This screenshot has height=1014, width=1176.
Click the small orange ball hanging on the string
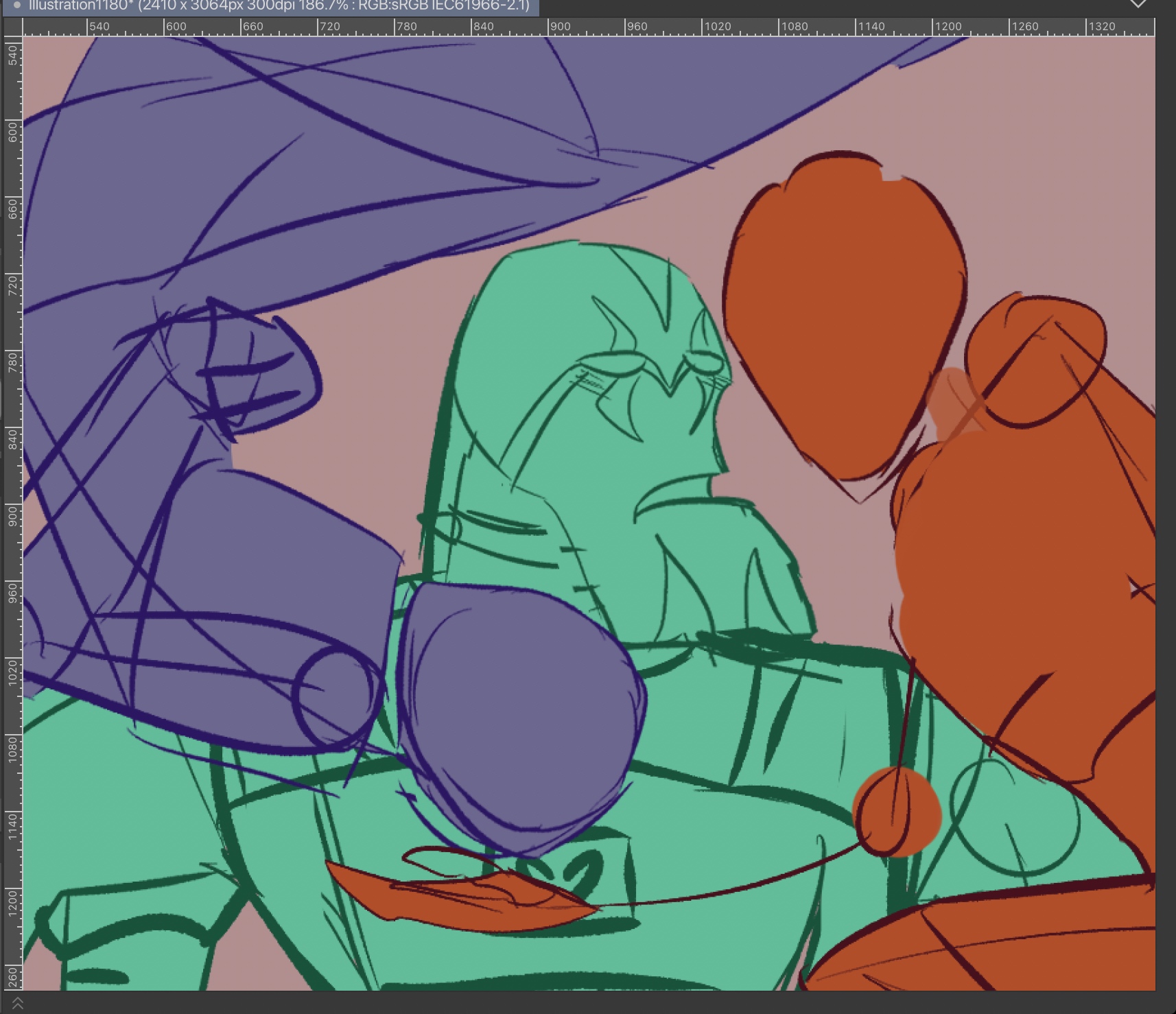click(897, 812)
